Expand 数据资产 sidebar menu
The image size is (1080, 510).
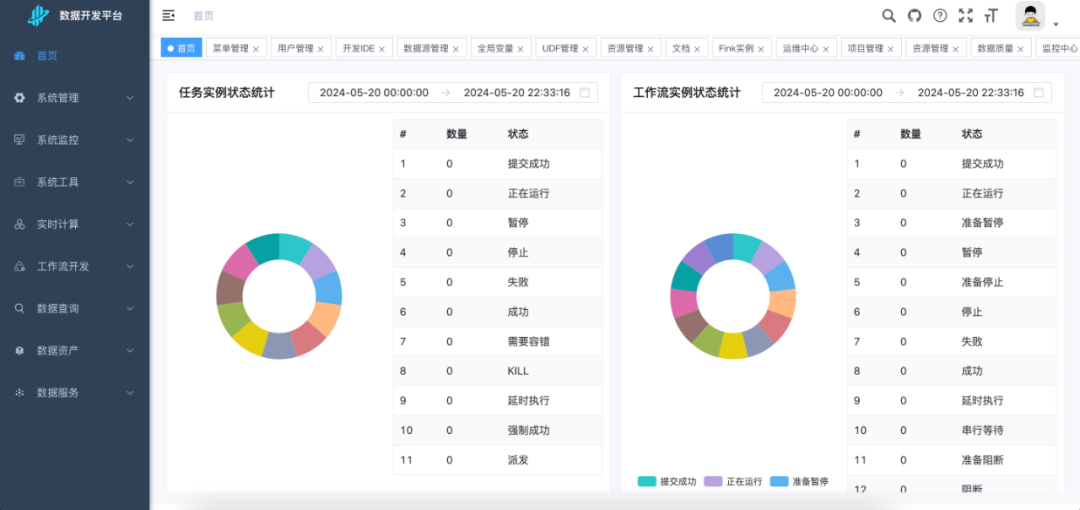(x=74, y=350)
